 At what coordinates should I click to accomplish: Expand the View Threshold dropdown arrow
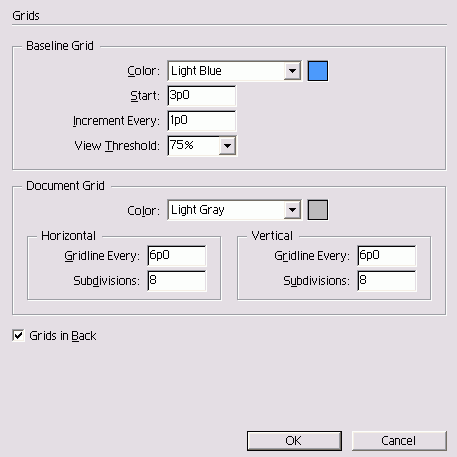coord(227,146)
